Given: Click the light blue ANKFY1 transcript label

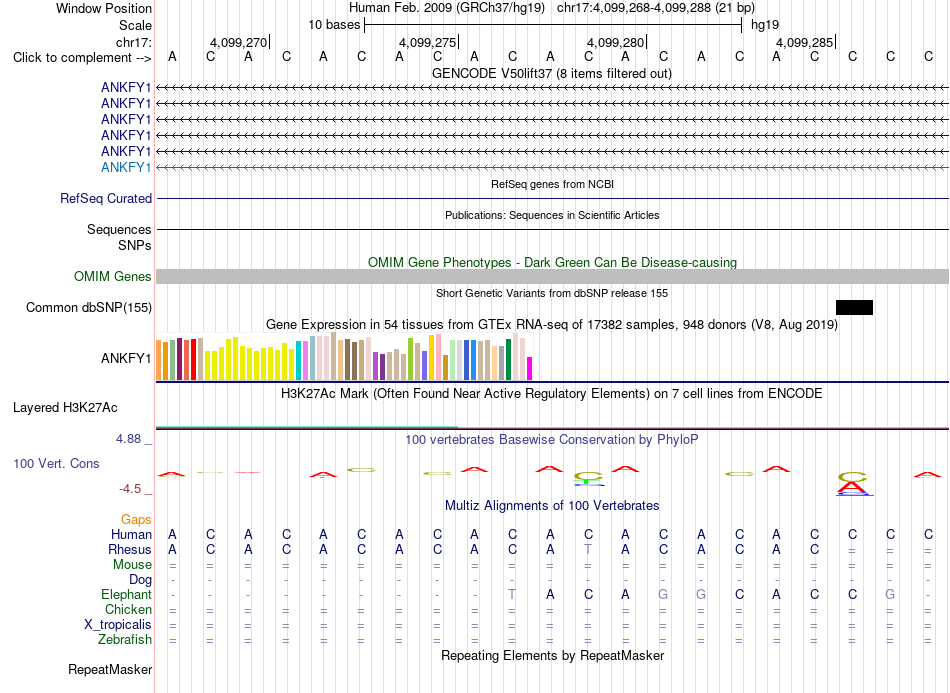Looking at the screenshot, I should (x=126, y=167).
